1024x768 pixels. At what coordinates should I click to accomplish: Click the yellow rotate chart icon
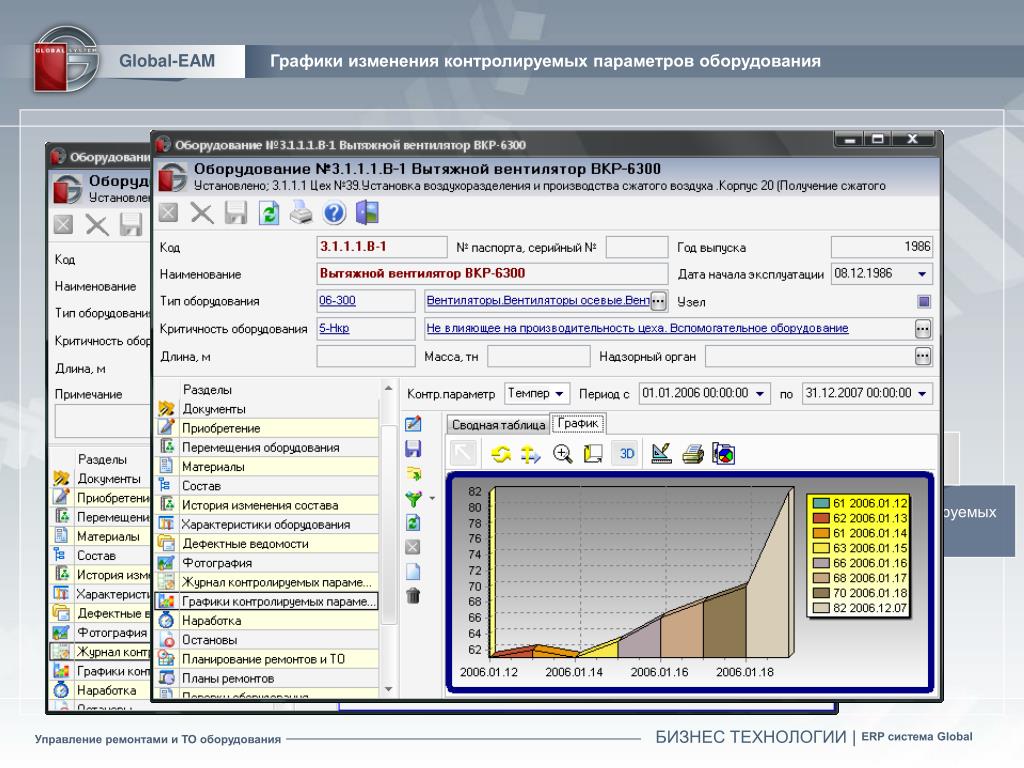click(501, 454)
